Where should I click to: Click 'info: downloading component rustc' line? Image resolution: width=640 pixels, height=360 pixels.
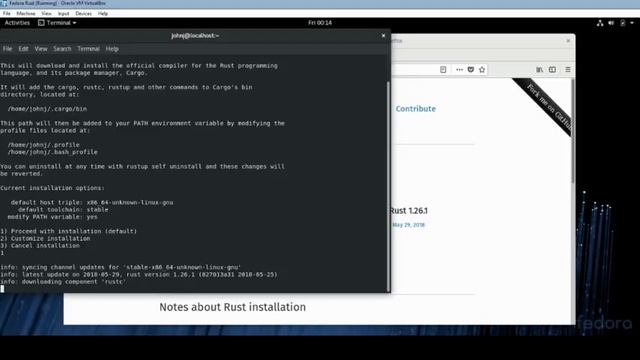[x=63, y=282]
